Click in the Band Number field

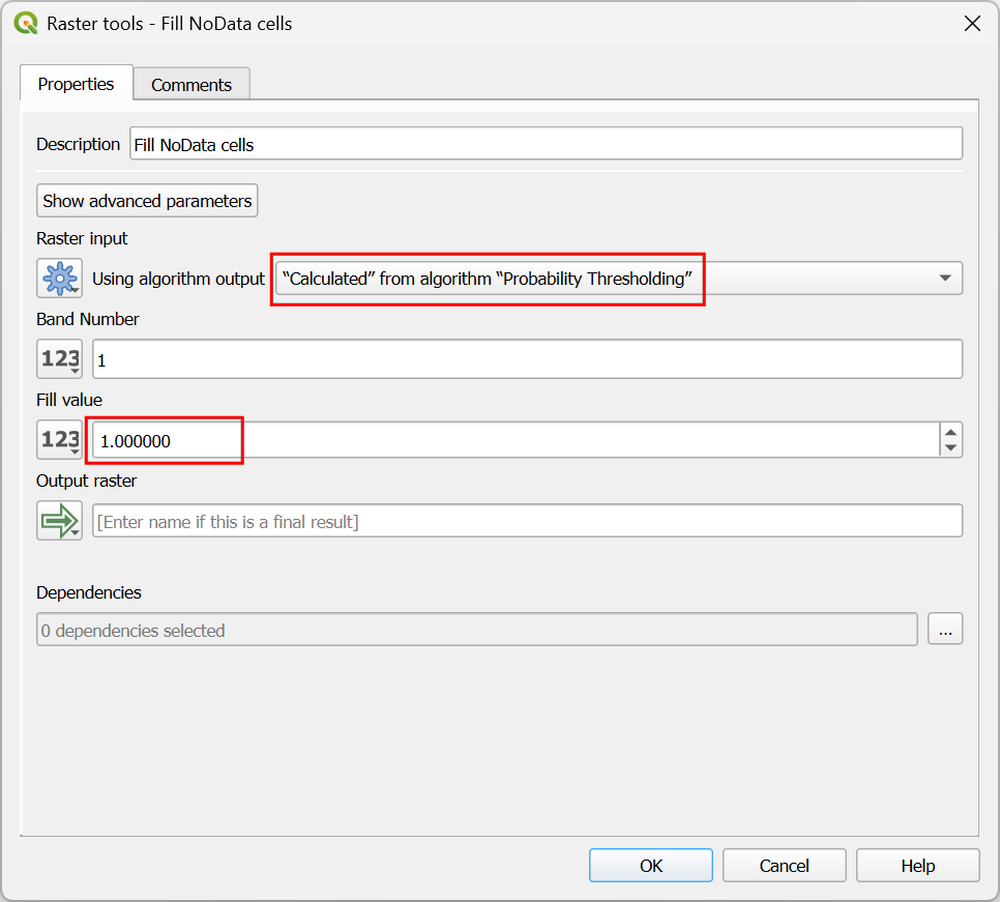(x=527, y=359)
